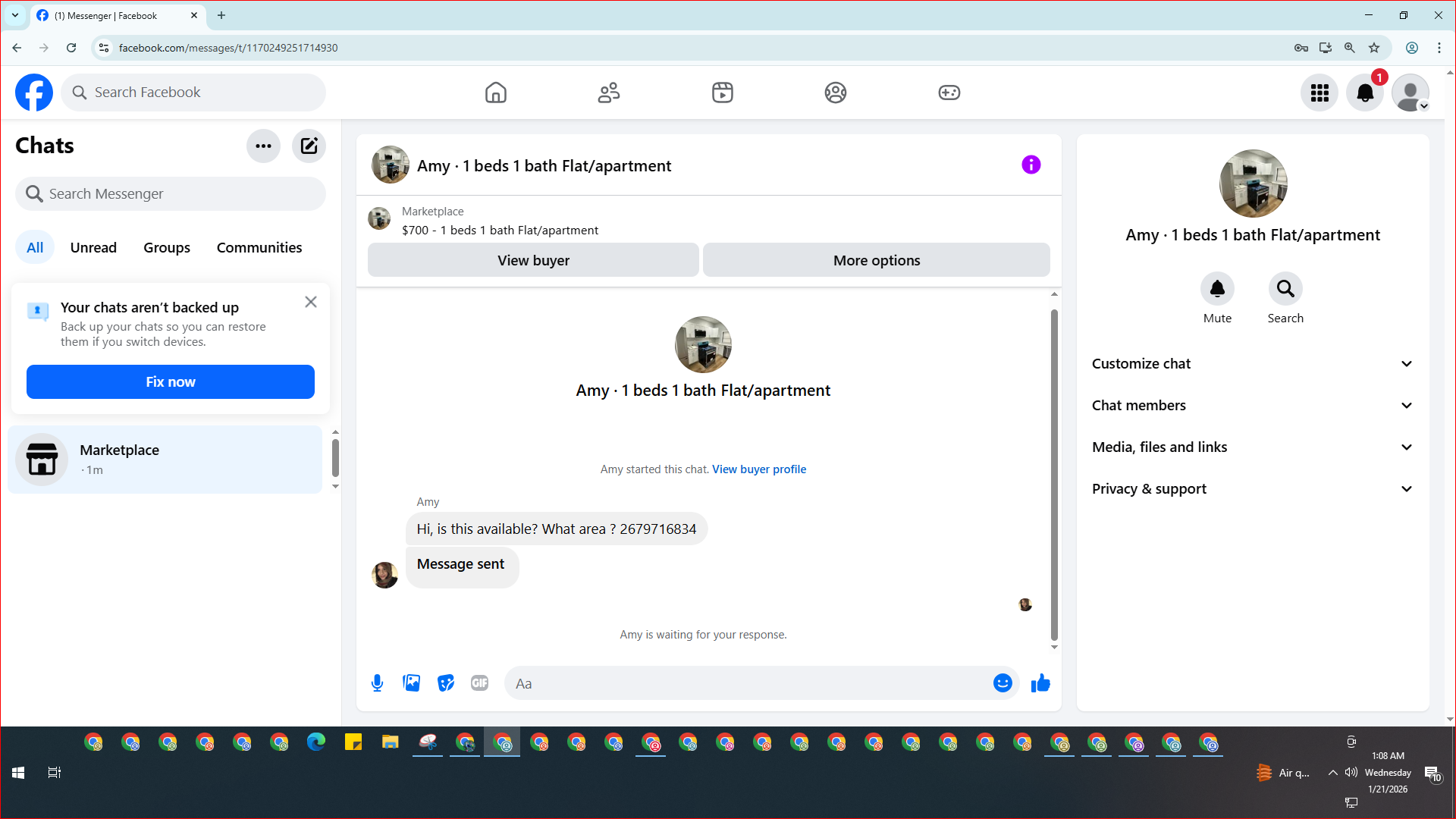Expand the Customize chat section
This screenshot has width=1456, height=819.
pyautogui.click(x=1253, y=364)
